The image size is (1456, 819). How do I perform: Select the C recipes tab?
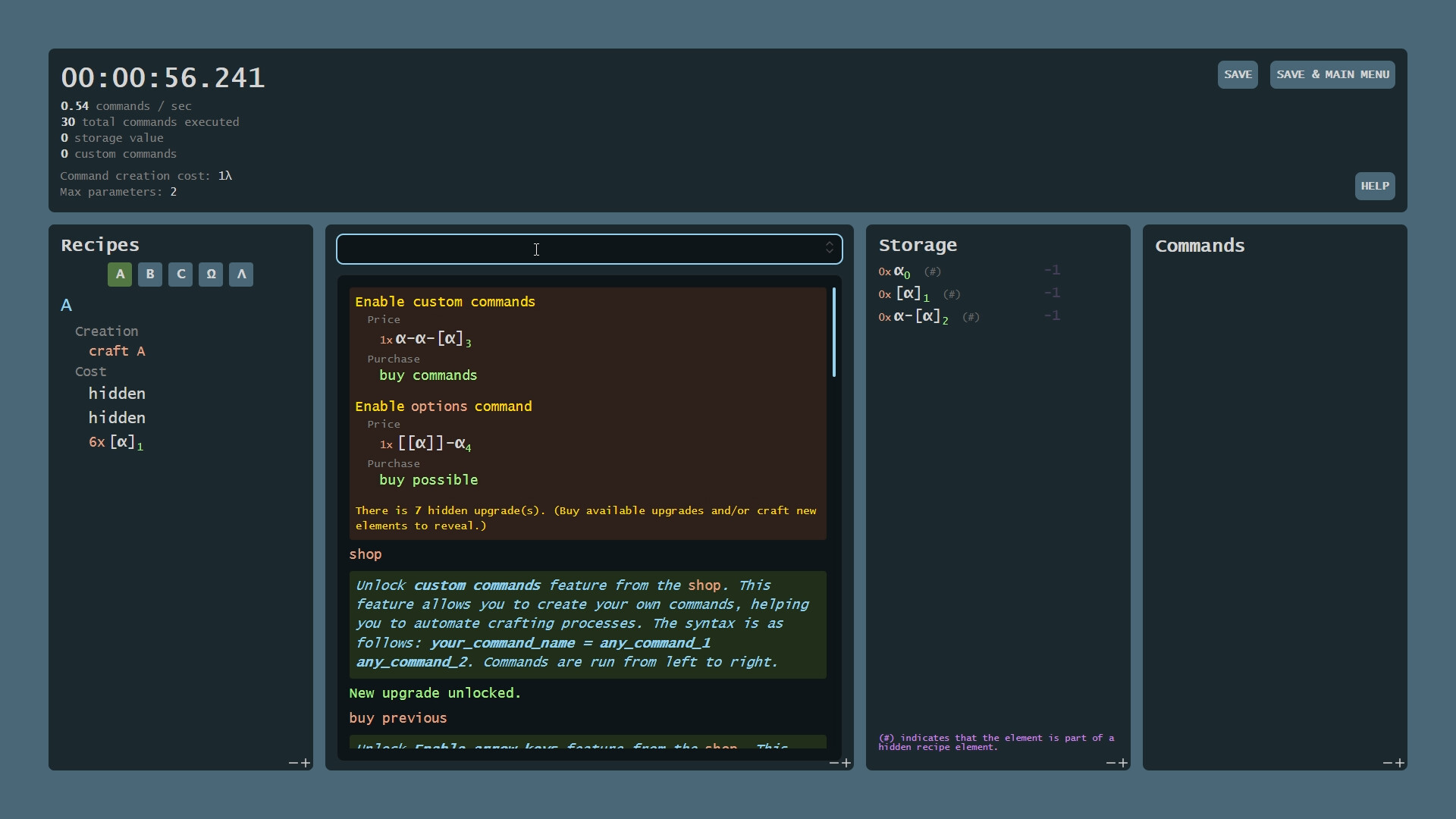click(180, 275)
